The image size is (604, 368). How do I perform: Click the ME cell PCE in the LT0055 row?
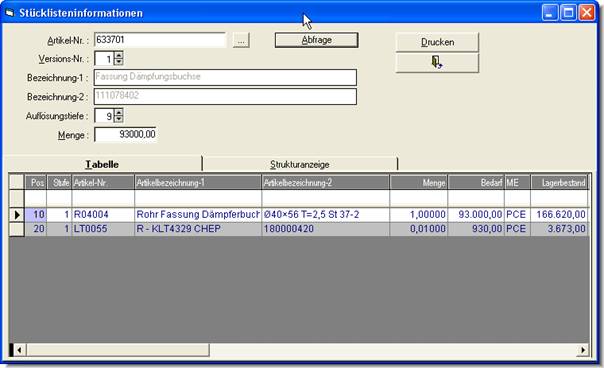517,229
